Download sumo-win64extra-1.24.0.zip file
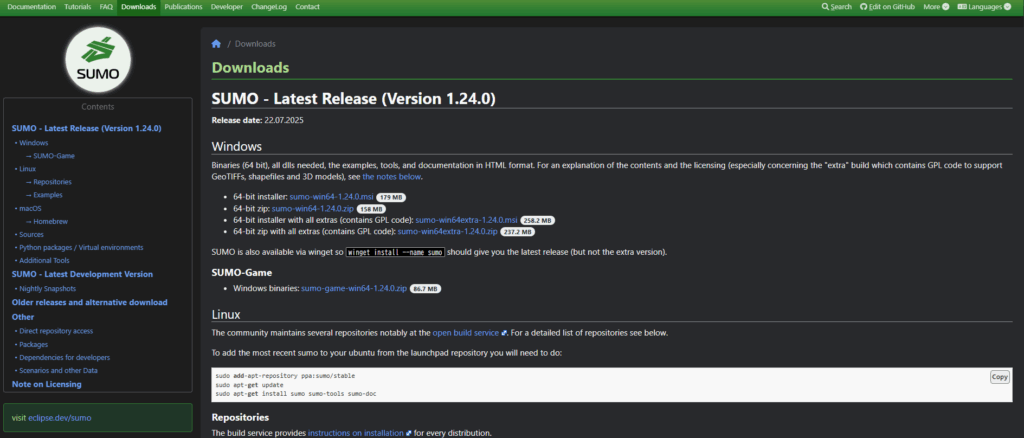 (x=448, y=232)
